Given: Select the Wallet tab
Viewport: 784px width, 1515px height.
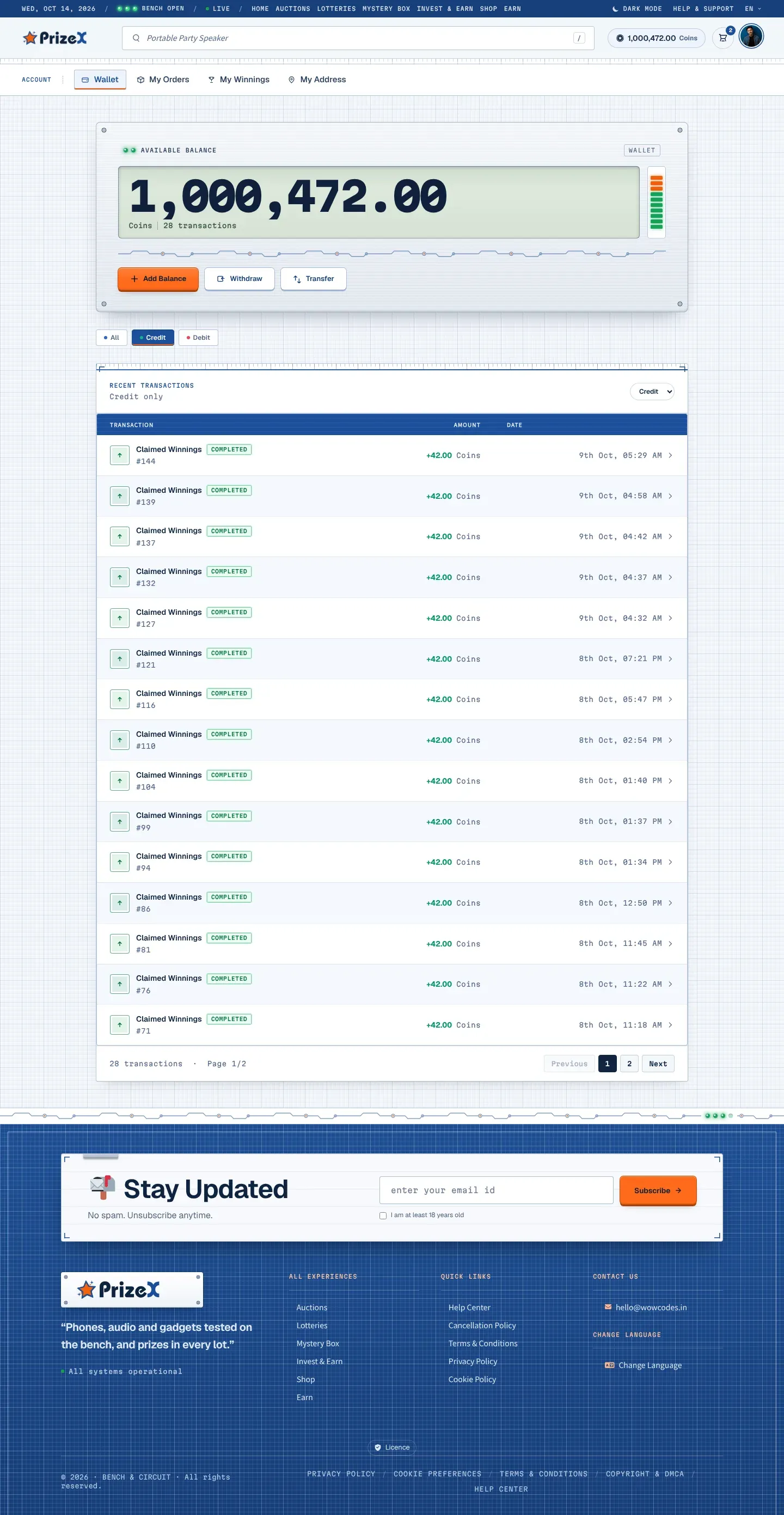Looking at the screenshot, I should click(100, 80).
